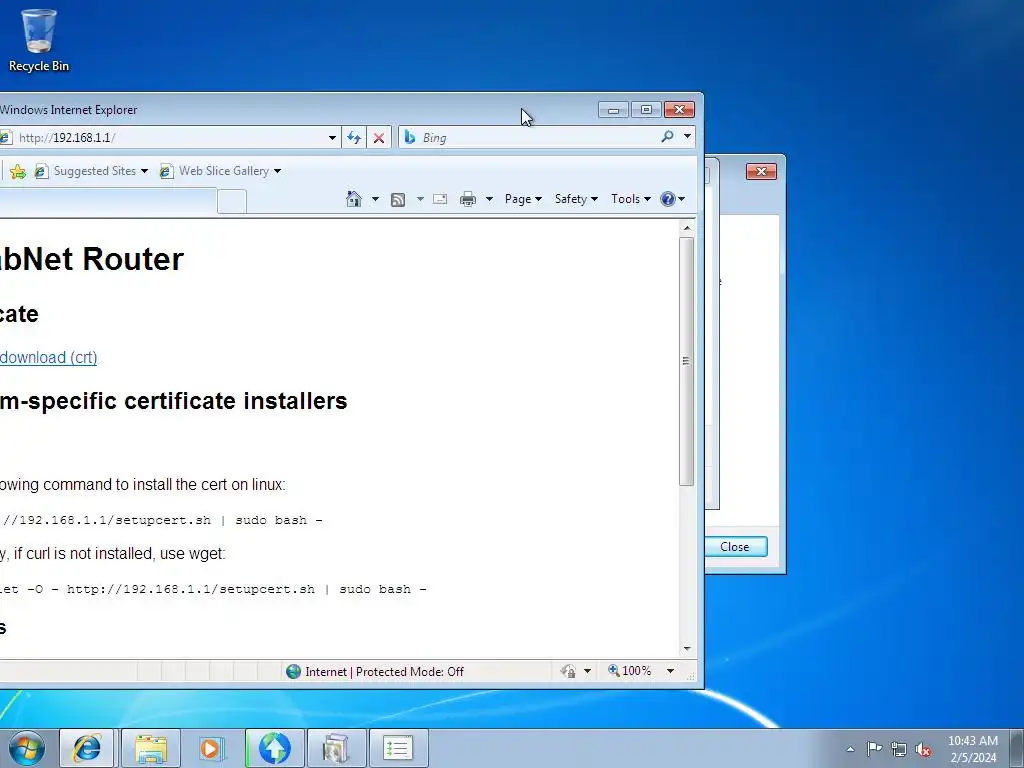Click the vertical scrollbar thumb
The width and height of the screenshot is (1024, 768).
pyautogui.click(x=686, y=361)
